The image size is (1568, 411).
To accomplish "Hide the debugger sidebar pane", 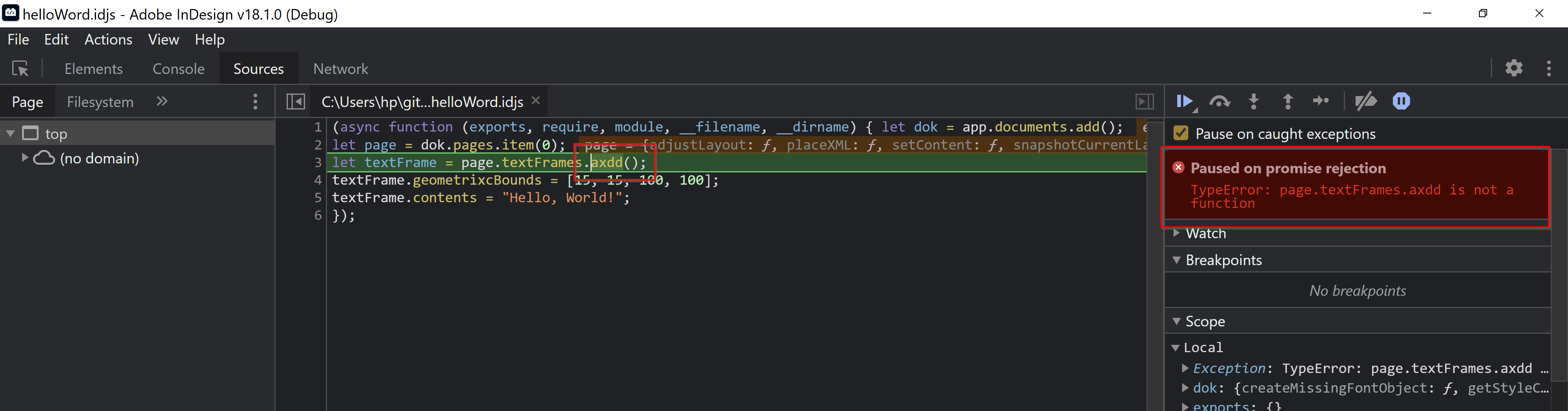I will pyautogui.click(x=1144, y=102).
